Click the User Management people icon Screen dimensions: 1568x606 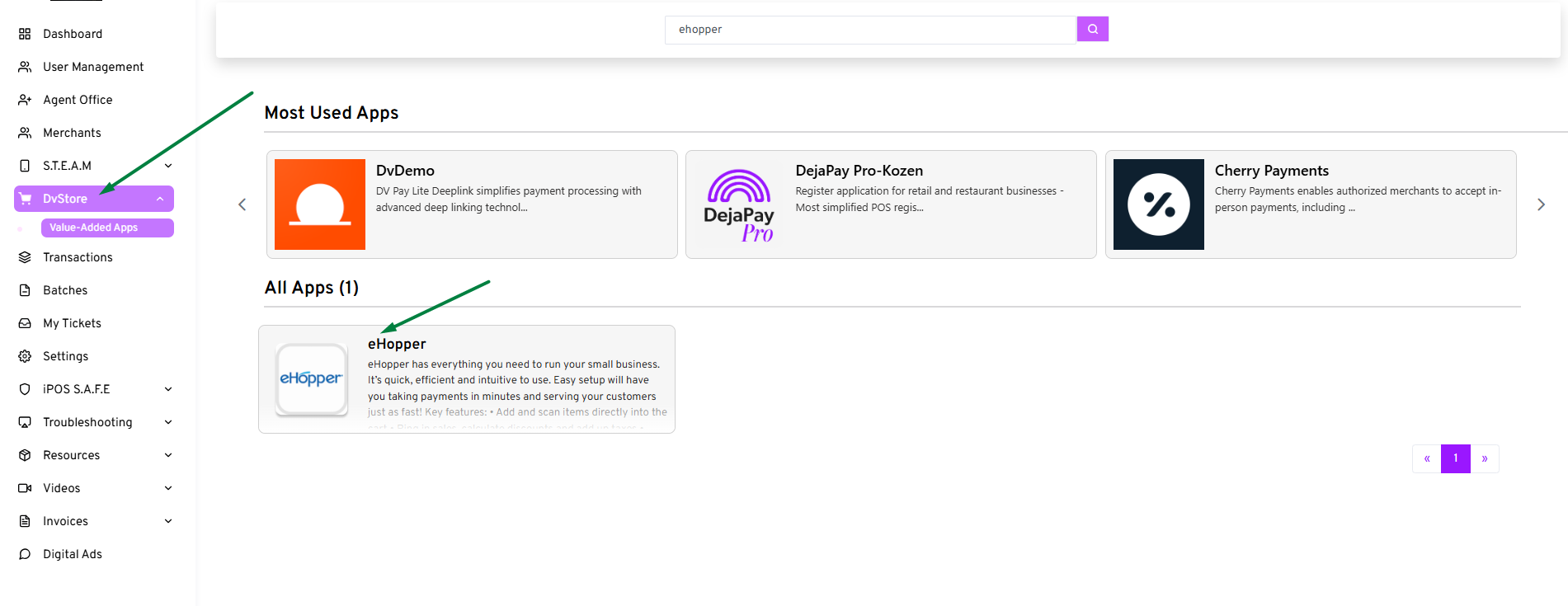tap(25, 67)
